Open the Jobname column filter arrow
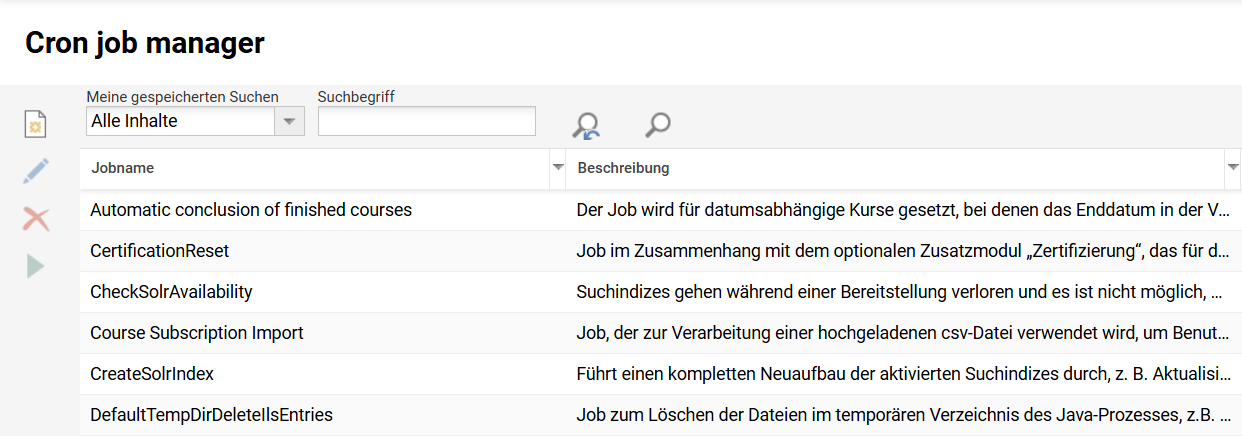Viewport: 1242px width, 436px height. pyautogui.click(x=558, y=168)
